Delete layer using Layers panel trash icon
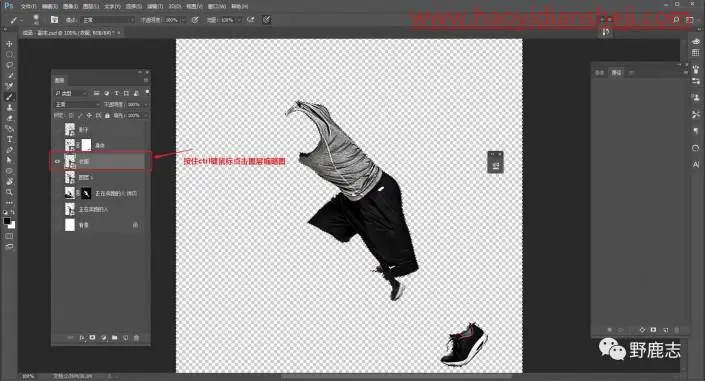Screen dimensions: 705x381 [137, 337]
